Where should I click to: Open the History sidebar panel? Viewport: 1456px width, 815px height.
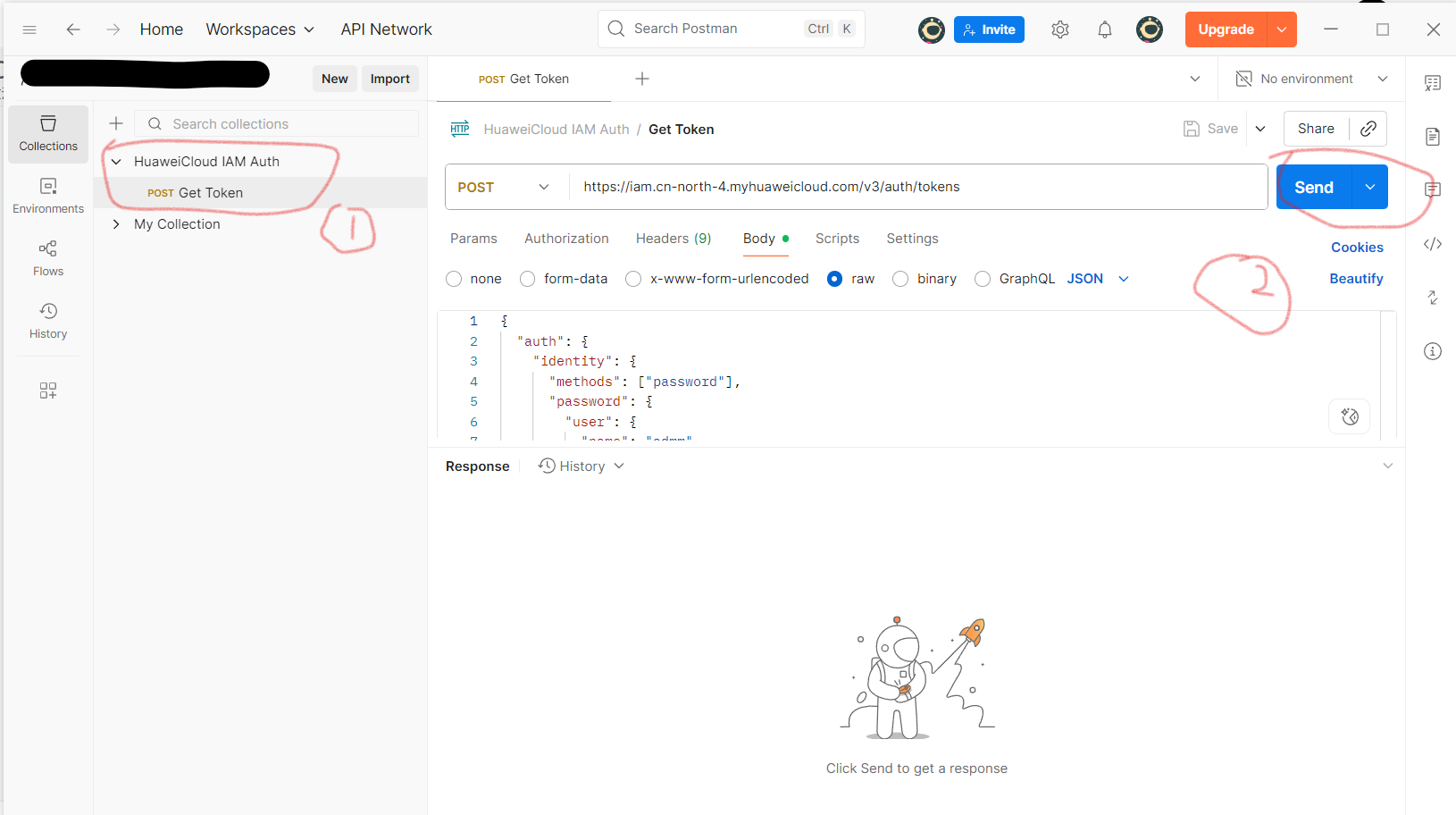pyautogui.click(x=48, y=322)
